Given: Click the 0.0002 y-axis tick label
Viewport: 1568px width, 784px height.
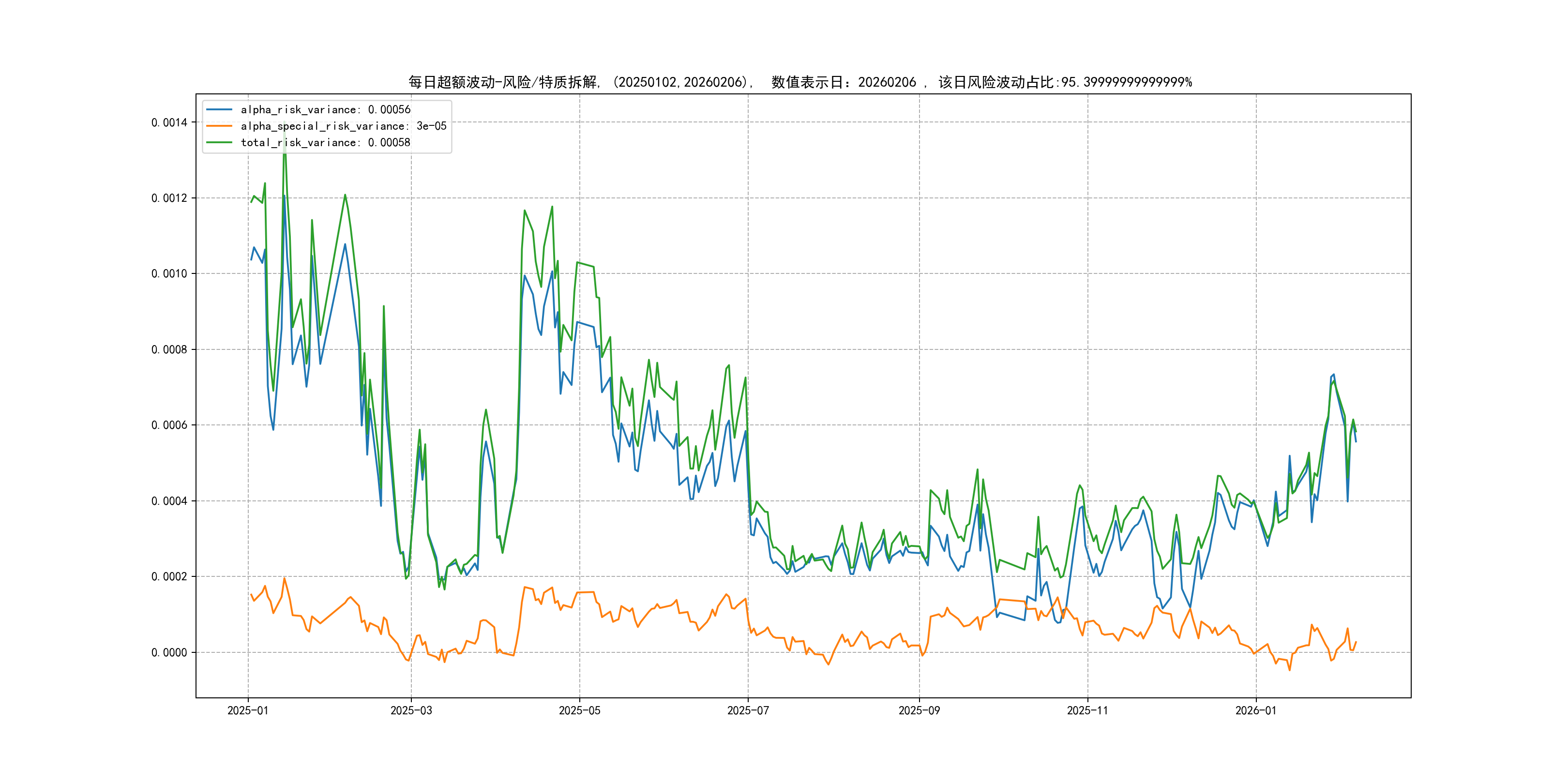Looking at the screenshot, I should (169, 576).
